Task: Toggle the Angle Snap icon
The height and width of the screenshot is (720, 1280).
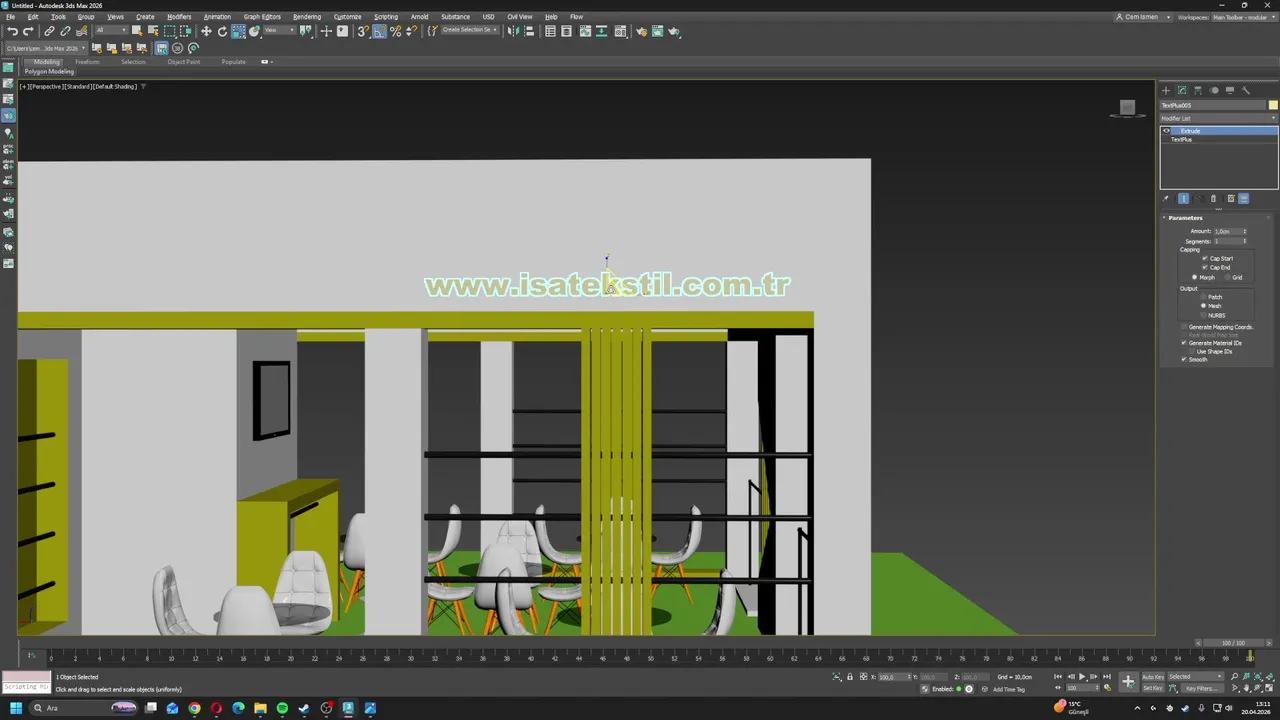Action: click(x=380, y=31)
